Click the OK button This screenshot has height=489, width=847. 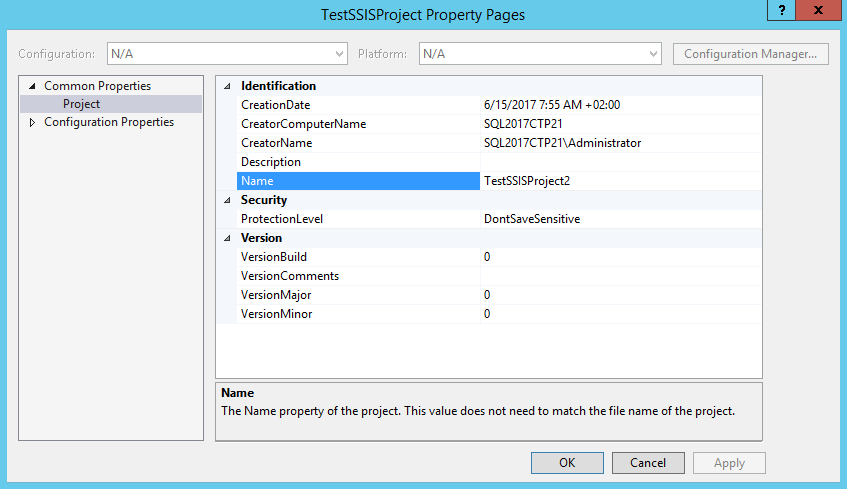pyautogui.click(x=567, y=463)
